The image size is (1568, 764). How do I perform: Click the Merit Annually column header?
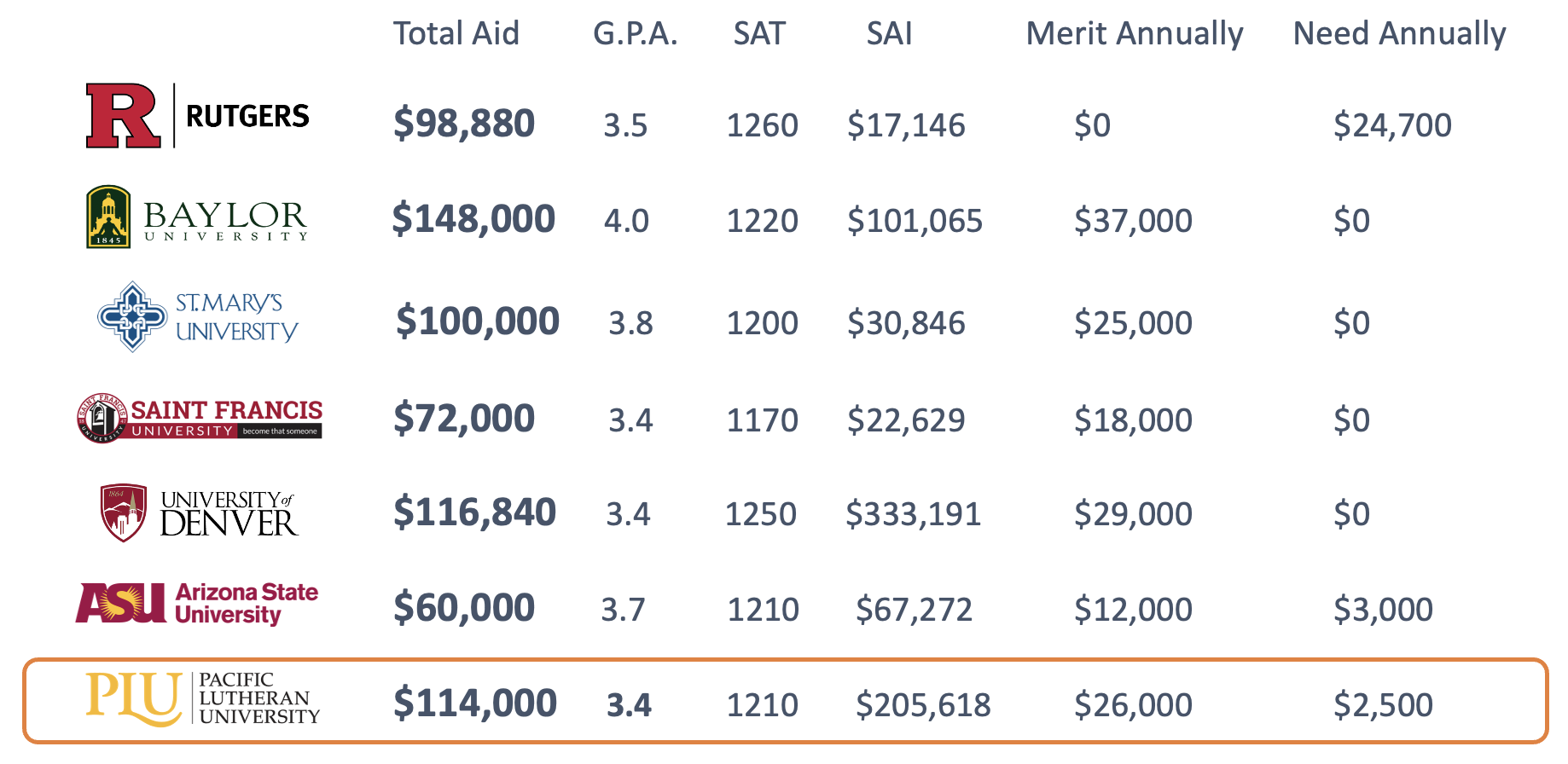1134,34
